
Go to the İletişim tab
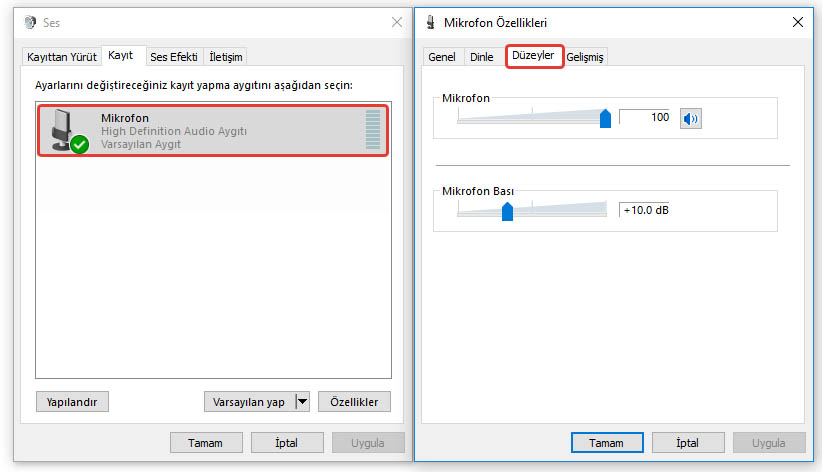226,57
